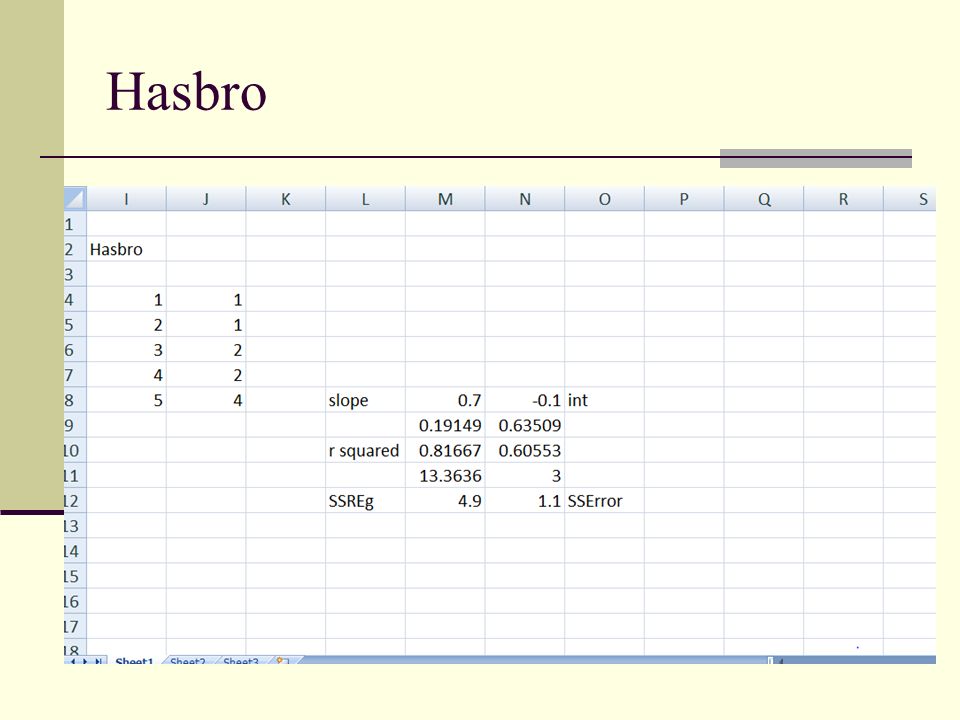Click value 2 in column J row 7
The height and width of the screenshot is (720, 960).
tap(206, 375)
